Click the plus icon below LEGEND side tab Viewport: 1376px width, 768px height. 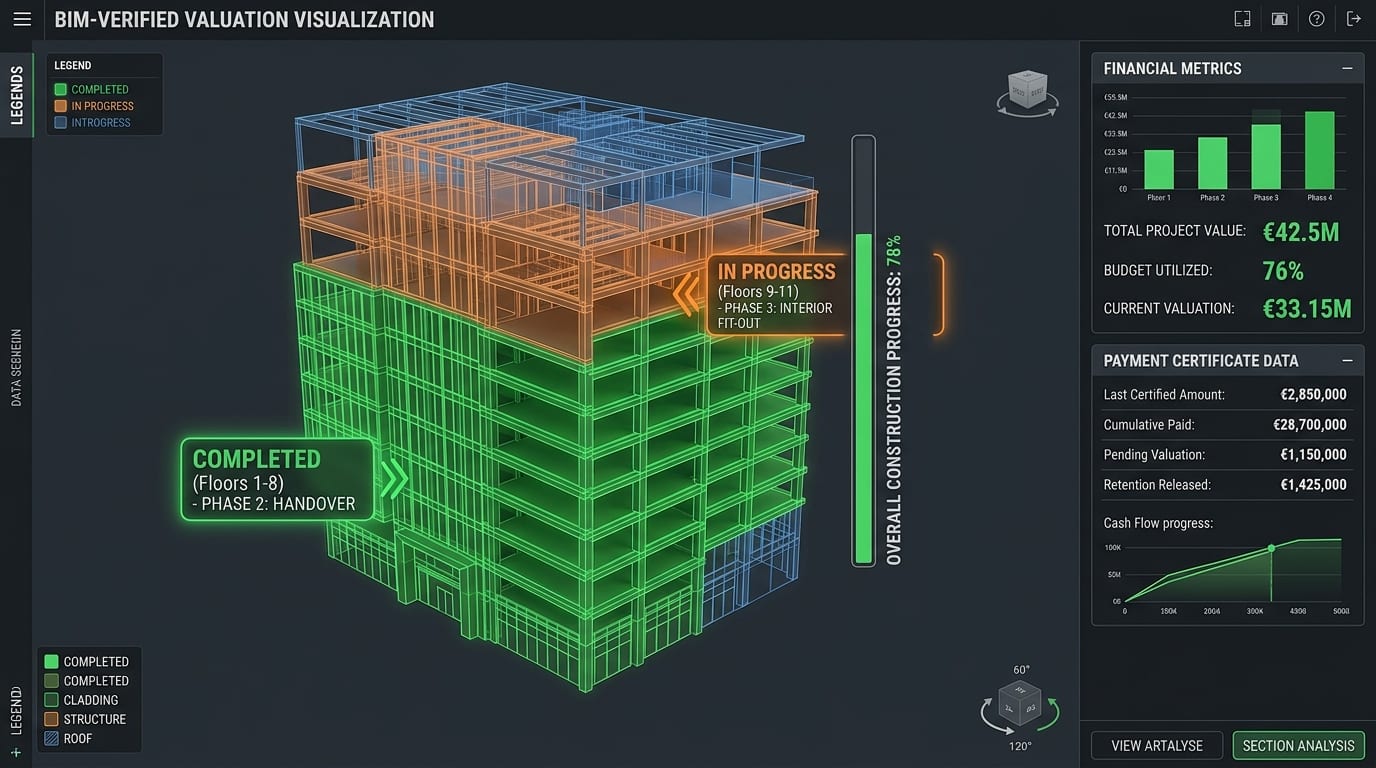(x=16, y=752)
